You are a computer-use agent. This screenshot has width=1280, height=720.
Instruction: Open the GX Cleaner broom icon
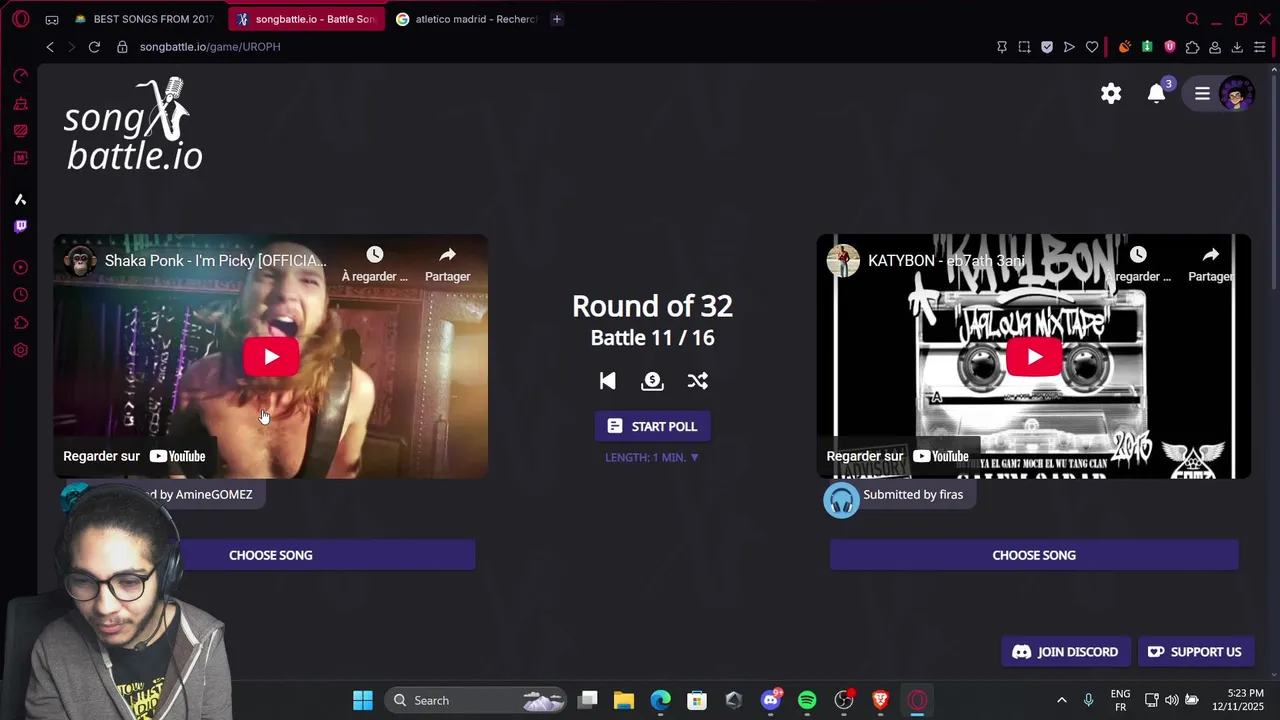click(20, 104)
